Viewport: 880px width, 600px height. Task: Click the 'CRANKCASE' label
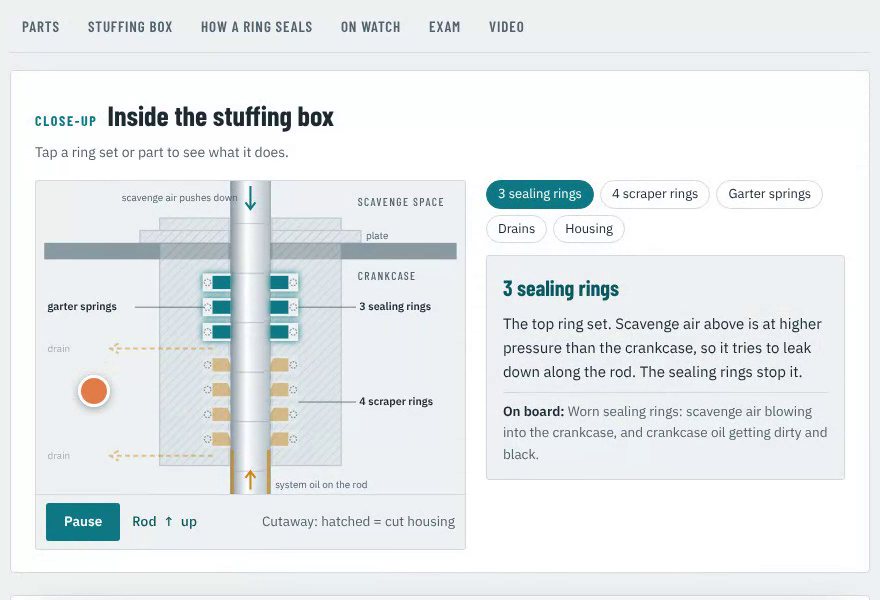coord(387,276)
